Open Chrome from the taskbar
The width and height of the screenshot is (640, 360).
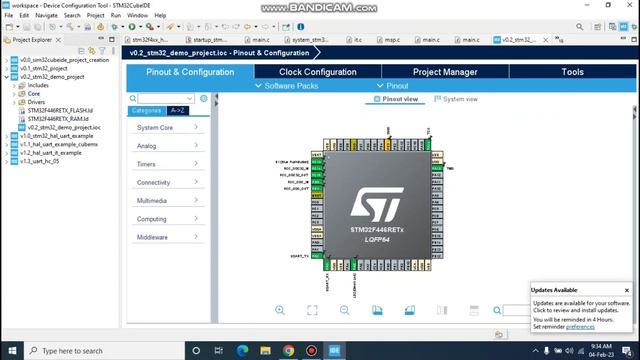289,351
